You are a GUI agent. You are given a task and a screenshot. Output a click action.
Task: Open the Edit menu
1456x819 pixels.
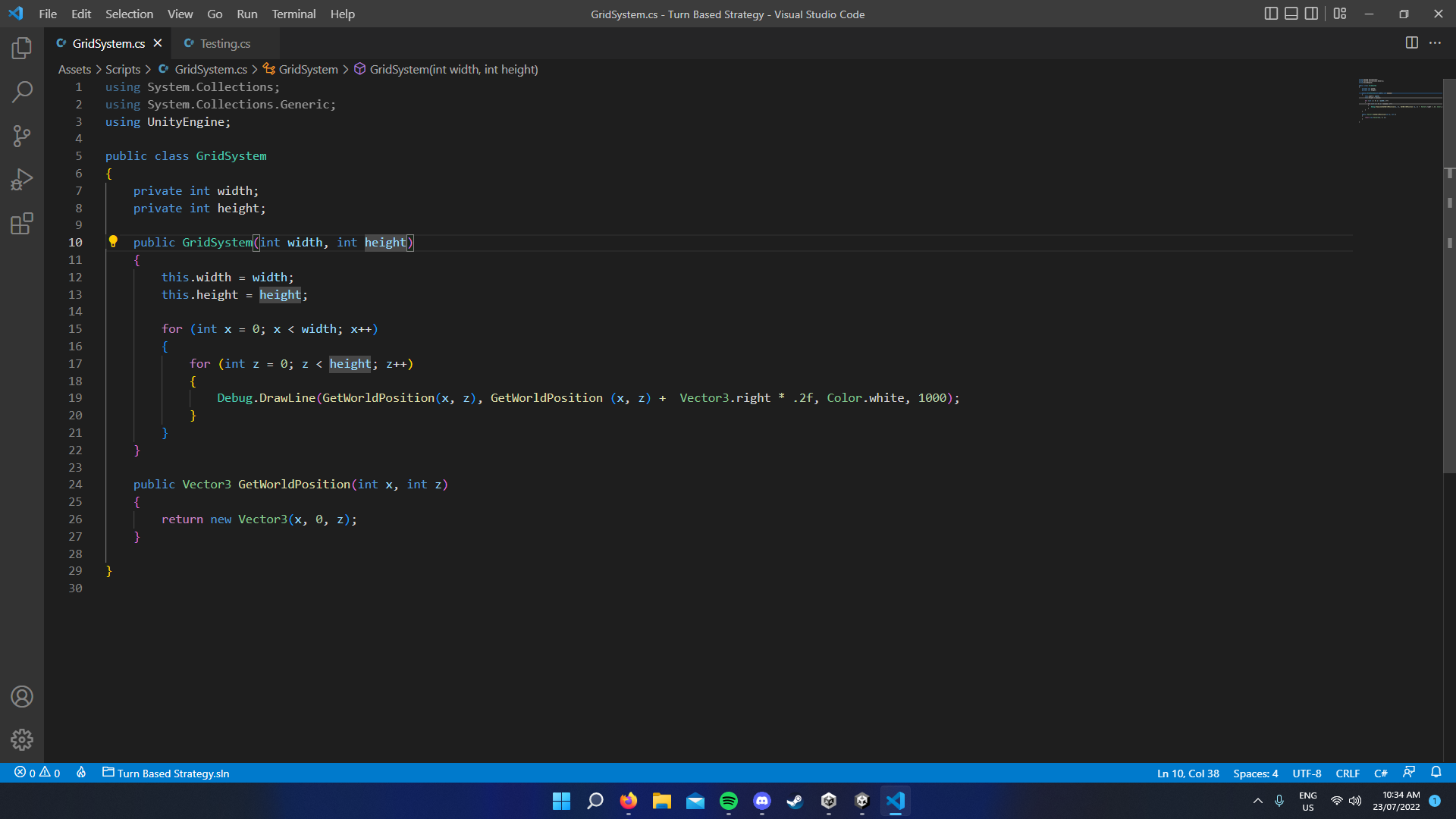[x=81, y=14]
